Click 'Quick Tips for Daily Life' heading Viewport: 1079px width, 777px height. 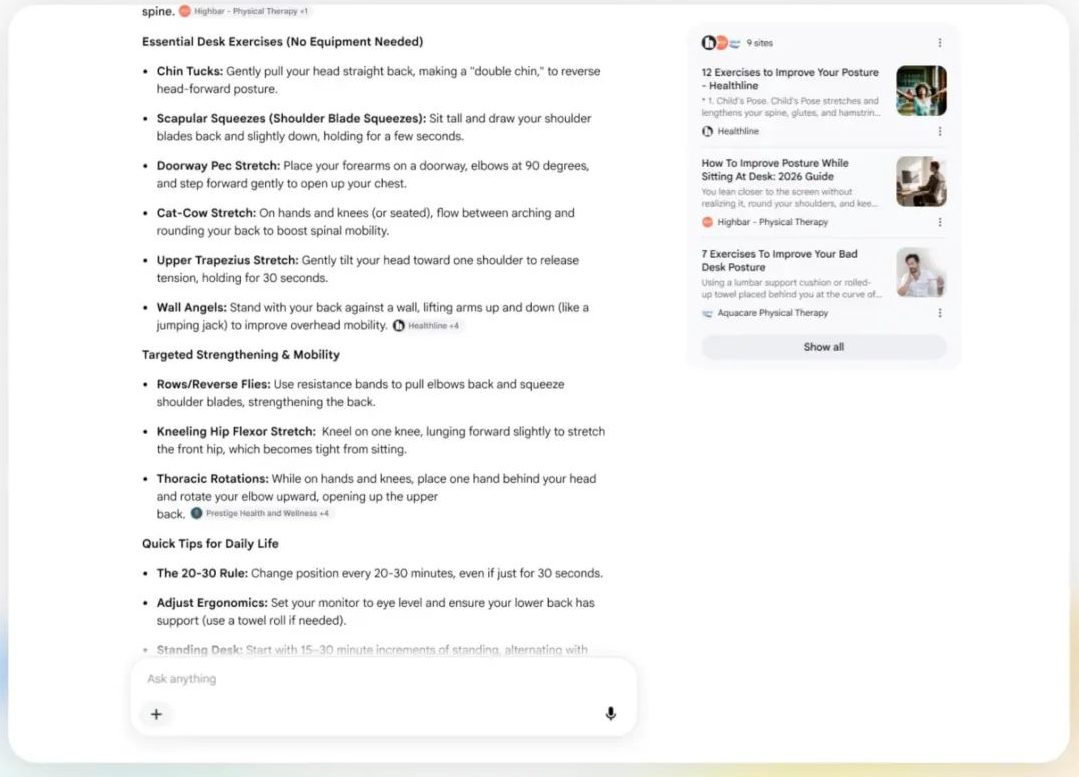point(210,543)
